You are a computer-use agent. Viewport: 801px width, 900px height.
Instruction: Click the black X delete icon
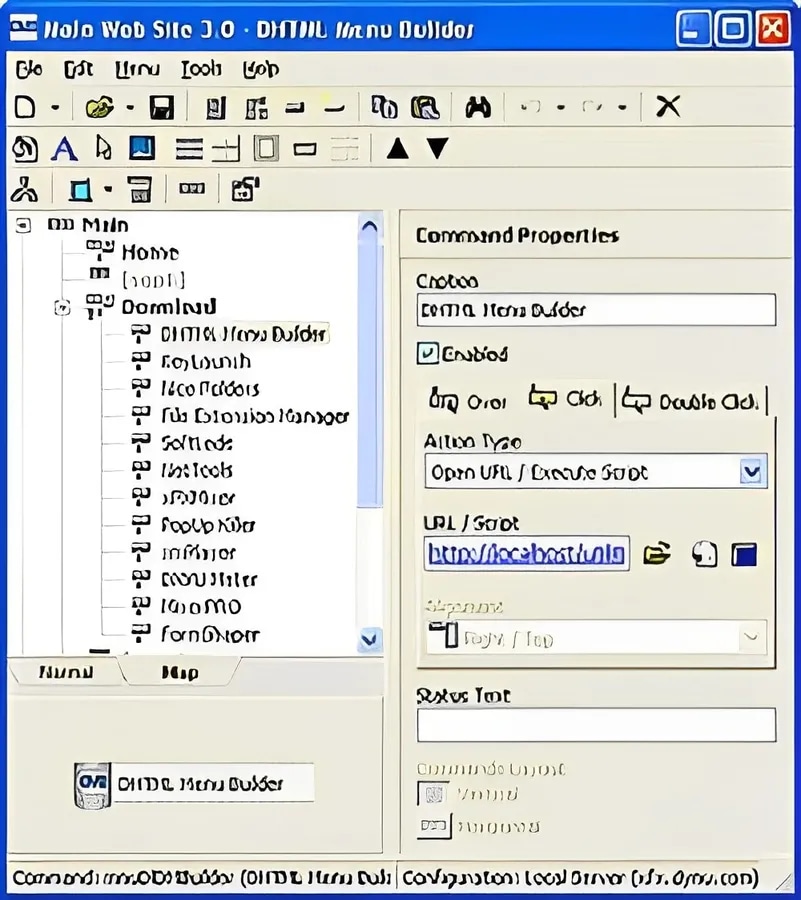point(668,107)
